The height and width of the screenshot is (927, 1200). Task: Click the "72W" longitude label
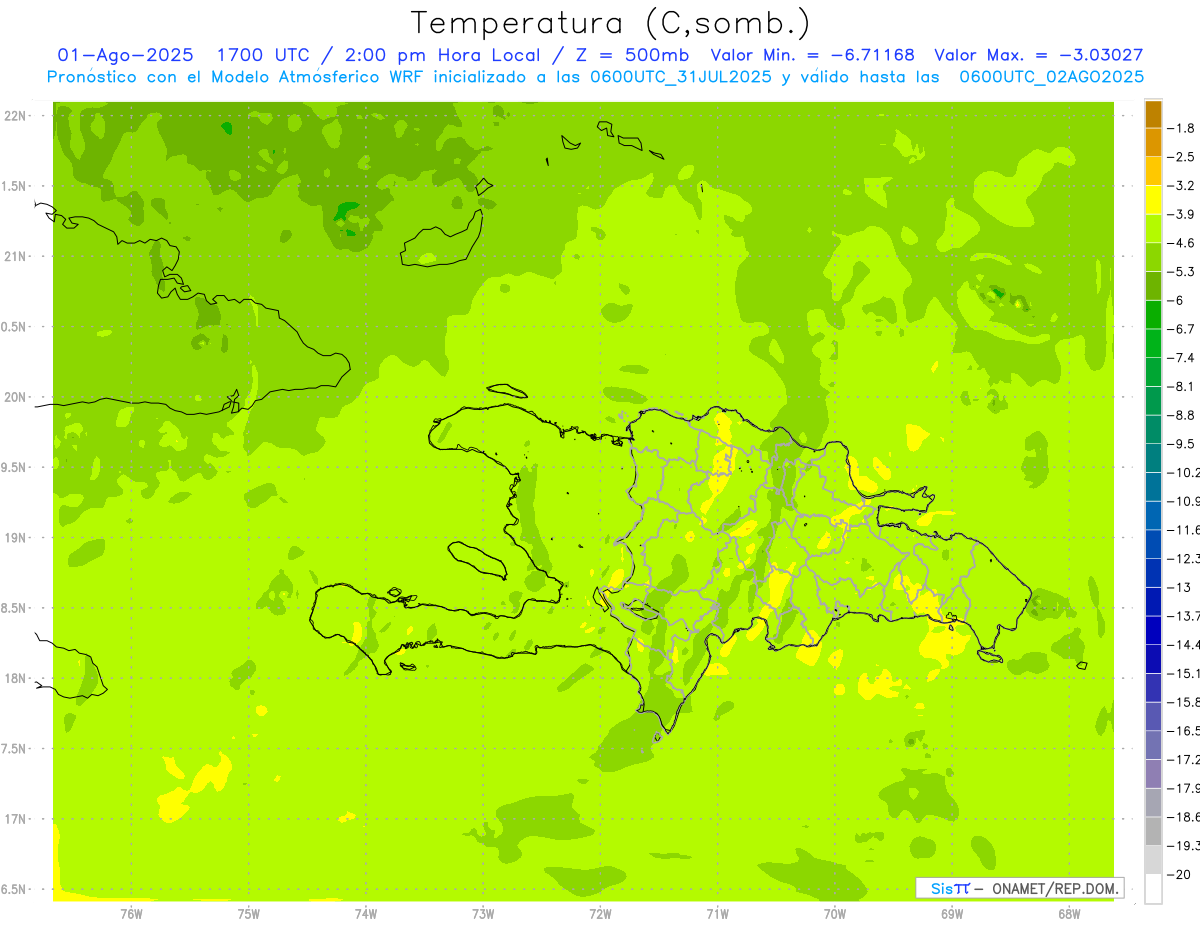click(600, 914)
